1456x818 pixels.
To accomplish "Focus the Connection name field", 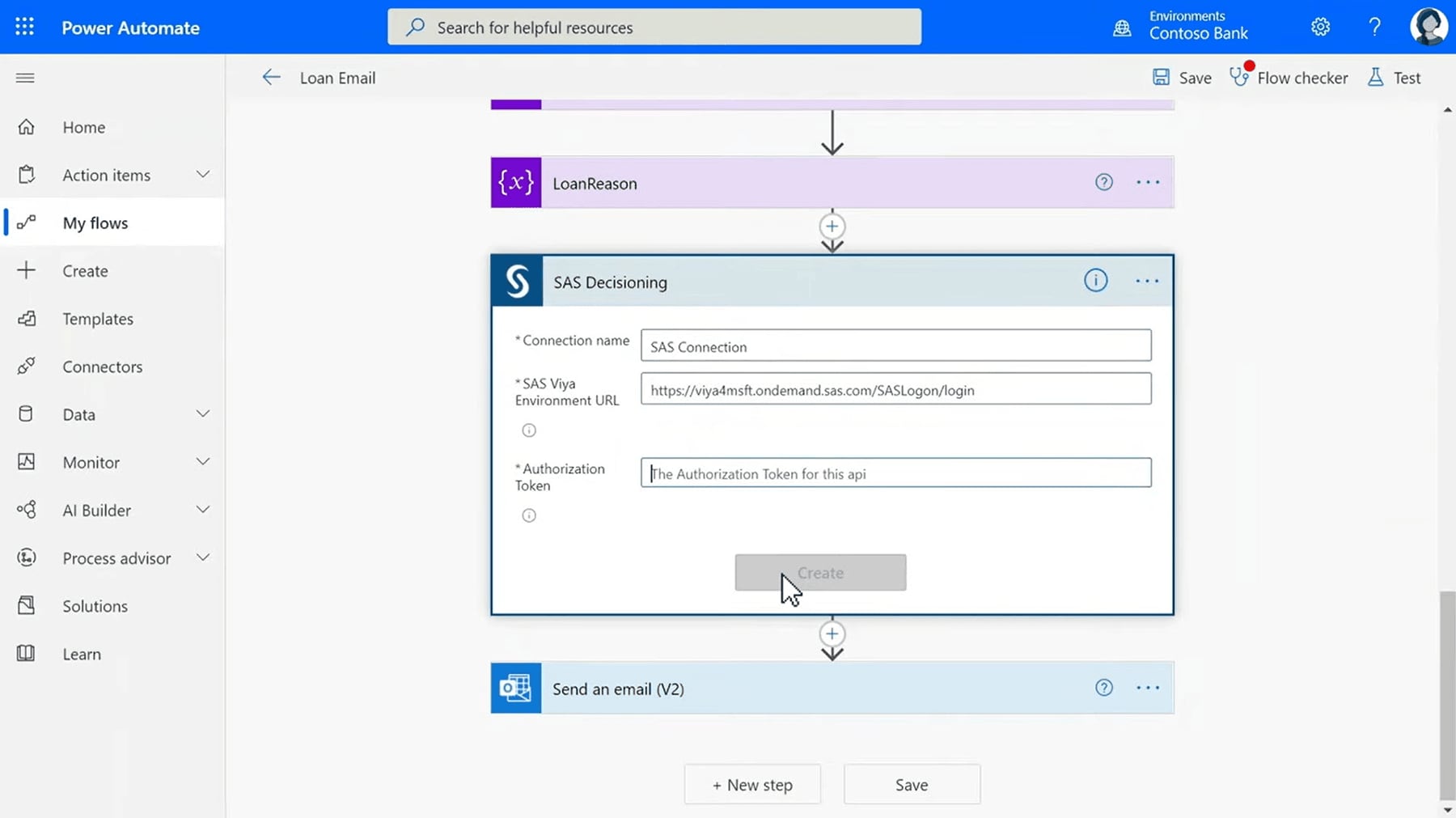I will coord(895,345).
